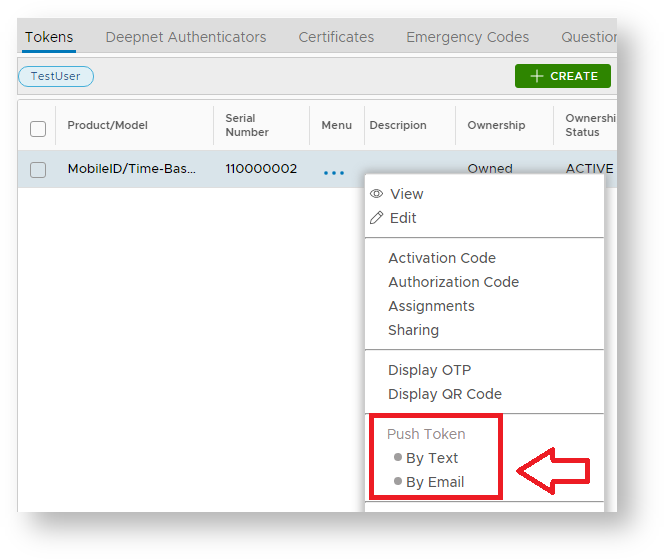This screenshot has width=665, height=560.
Task: Sort by the Serial Number column header
Action: 247,125
